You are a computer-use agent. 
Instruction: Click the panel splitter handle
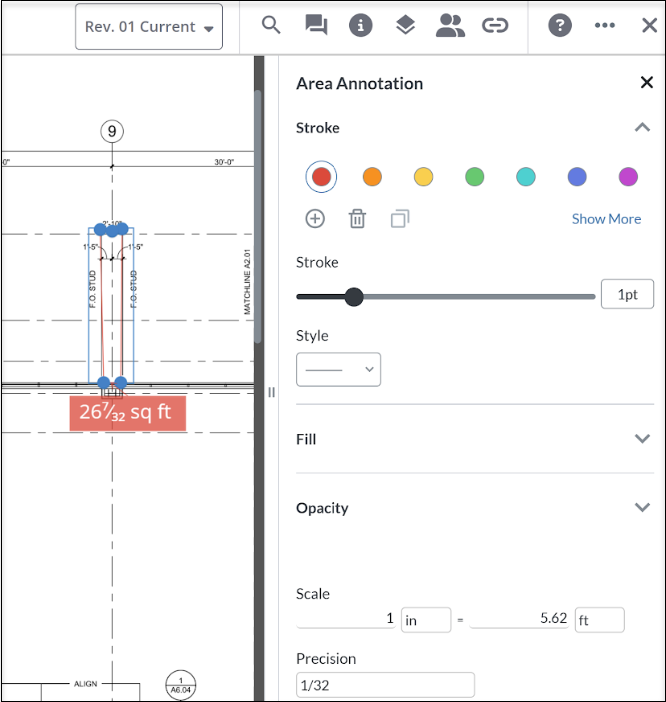pos(271,393)
